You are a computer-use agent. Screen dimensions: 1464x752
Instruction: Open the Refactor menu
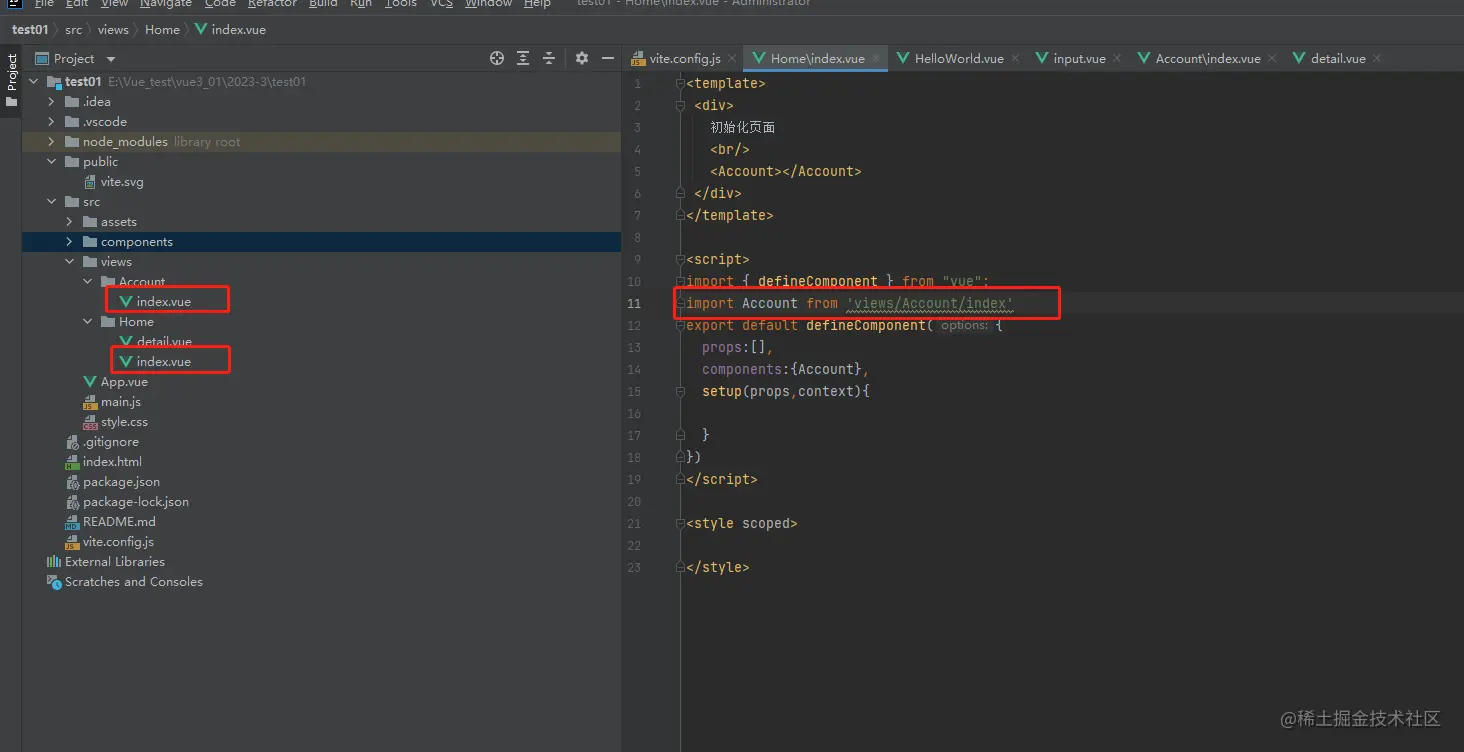pos(272,4)
